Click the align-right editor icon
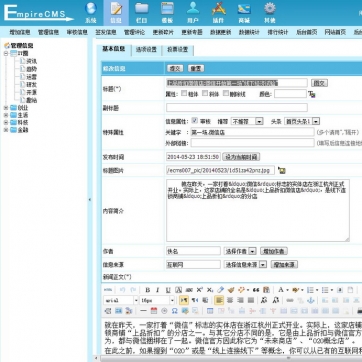Image resolution: width=362 pixels, height=362 pixels. click(240, 300)
